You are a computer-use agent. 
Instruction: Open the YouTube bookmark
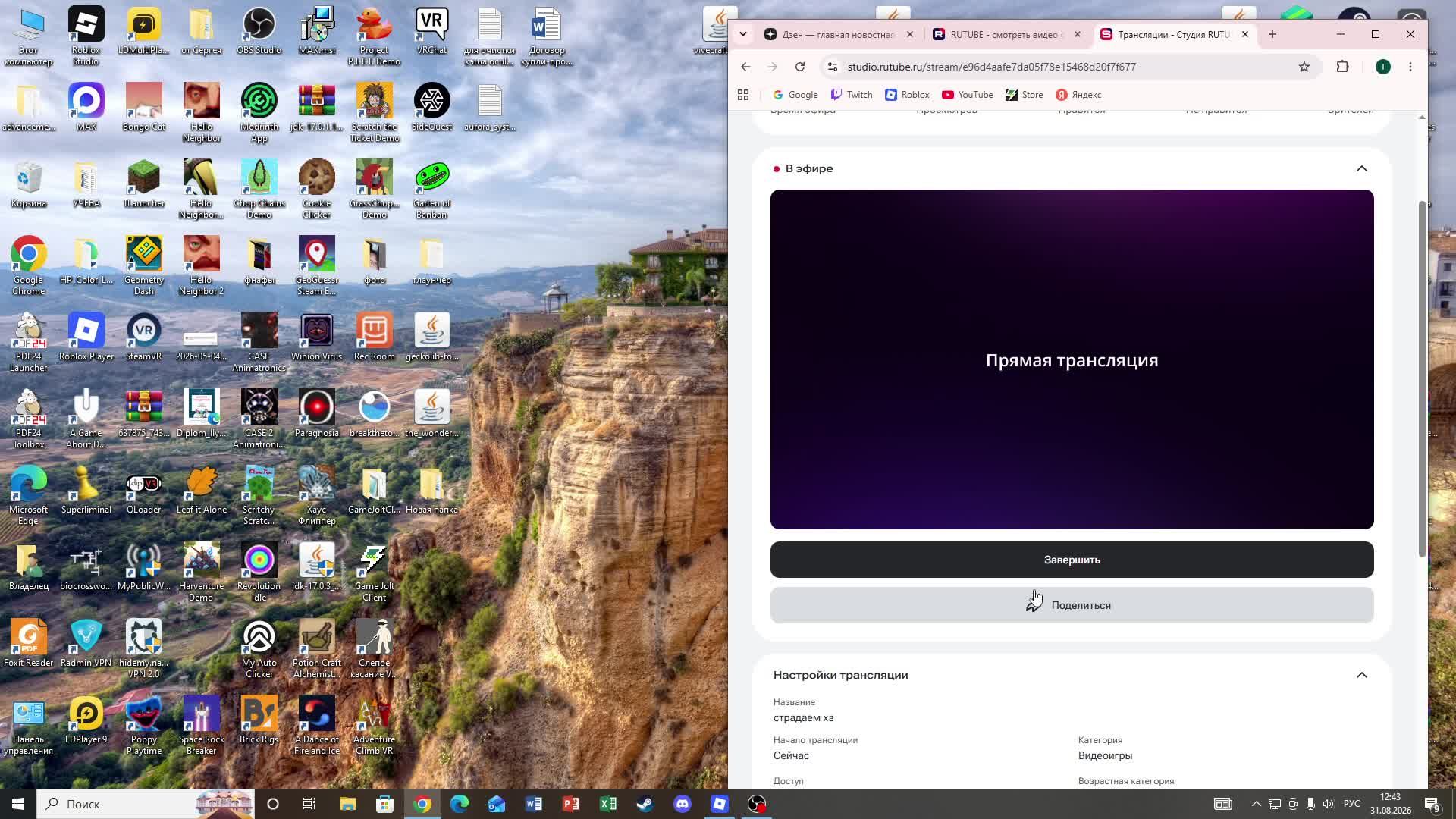point(967,95)
